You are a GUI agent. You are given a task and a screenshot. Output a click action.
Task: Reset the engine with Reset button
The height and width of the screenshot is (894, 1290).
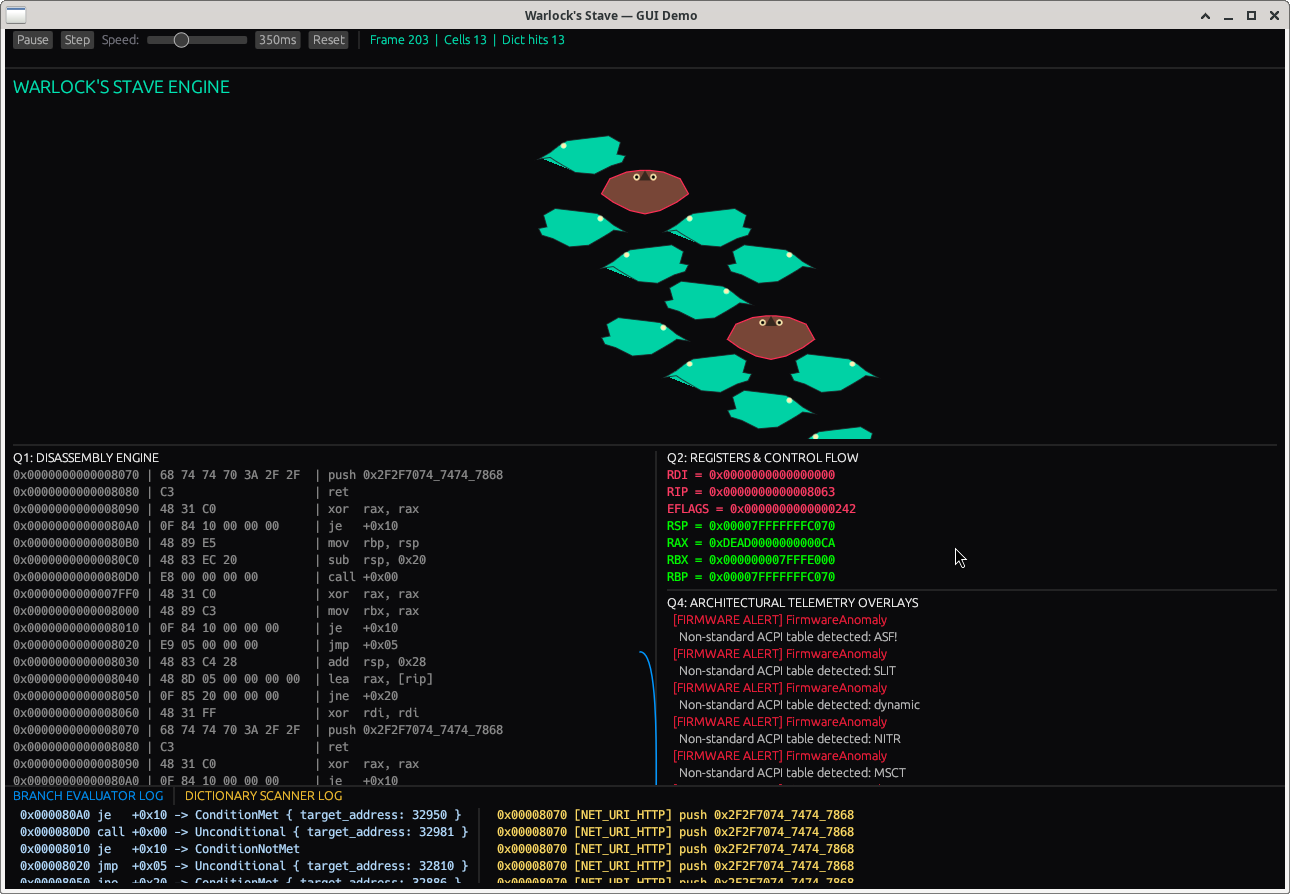tap(328, 40)
